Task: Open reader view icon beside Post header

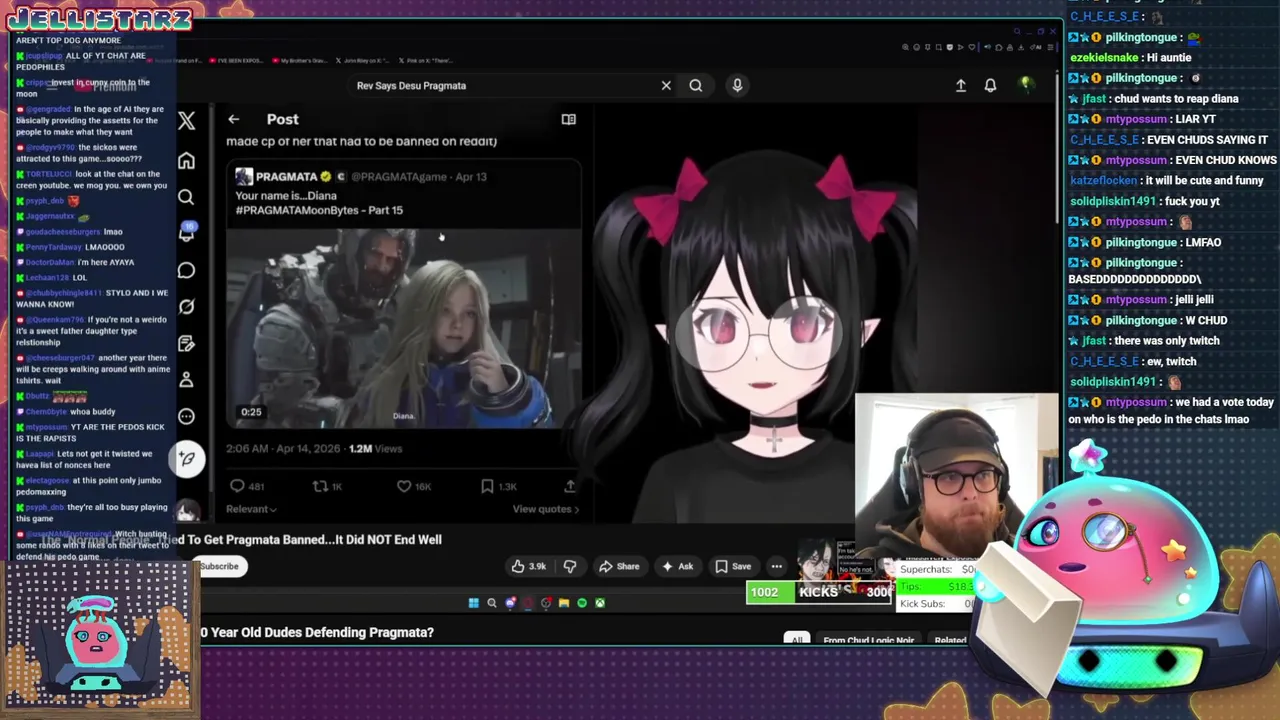Action: click(568, 119)
